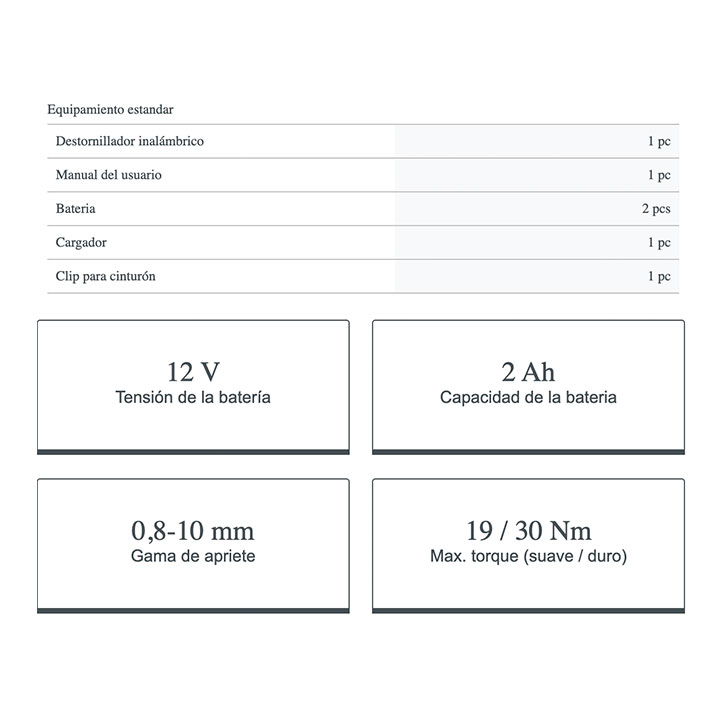Image resolution: width=720 pixels, height=720 pixels.
Task: Select the "Capacidad de la bateria" caption
Action: tap(528, 397)
